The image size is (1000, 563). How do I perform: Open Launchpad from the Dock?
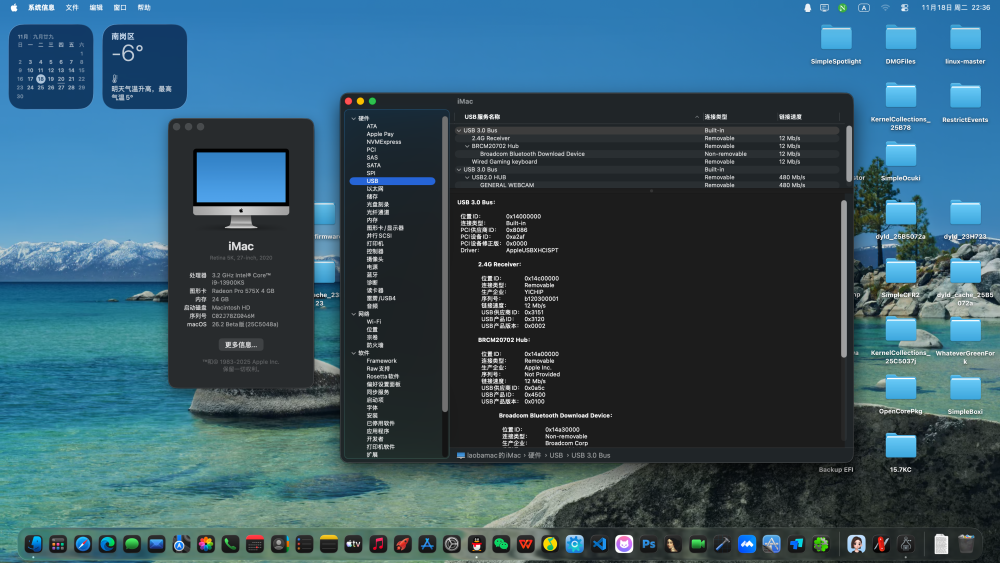[58, 544]
